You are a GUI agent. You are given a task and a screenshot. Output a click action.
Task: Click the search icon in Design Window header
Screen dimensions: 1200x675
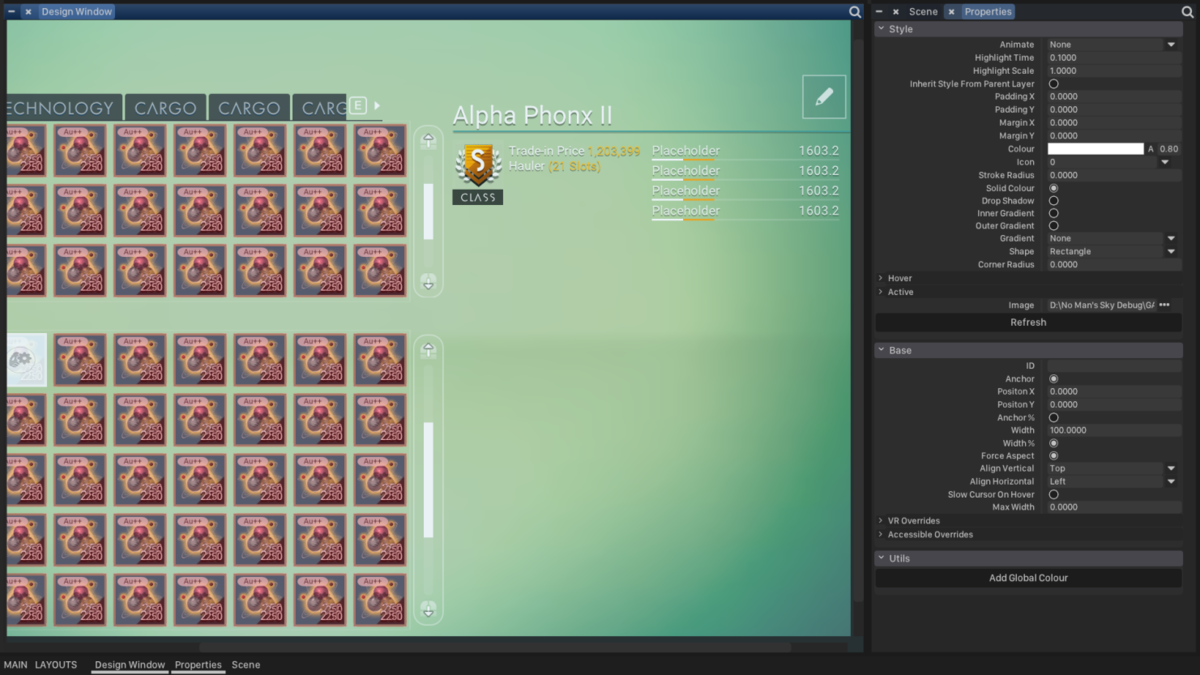pos(855,12)
